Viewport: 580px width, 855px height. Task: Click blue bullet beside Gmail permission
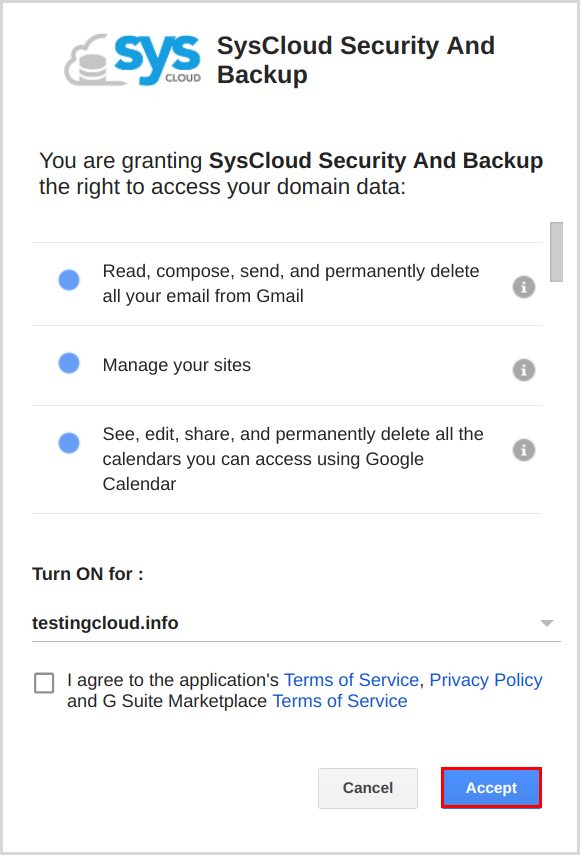tap(69, 280)
